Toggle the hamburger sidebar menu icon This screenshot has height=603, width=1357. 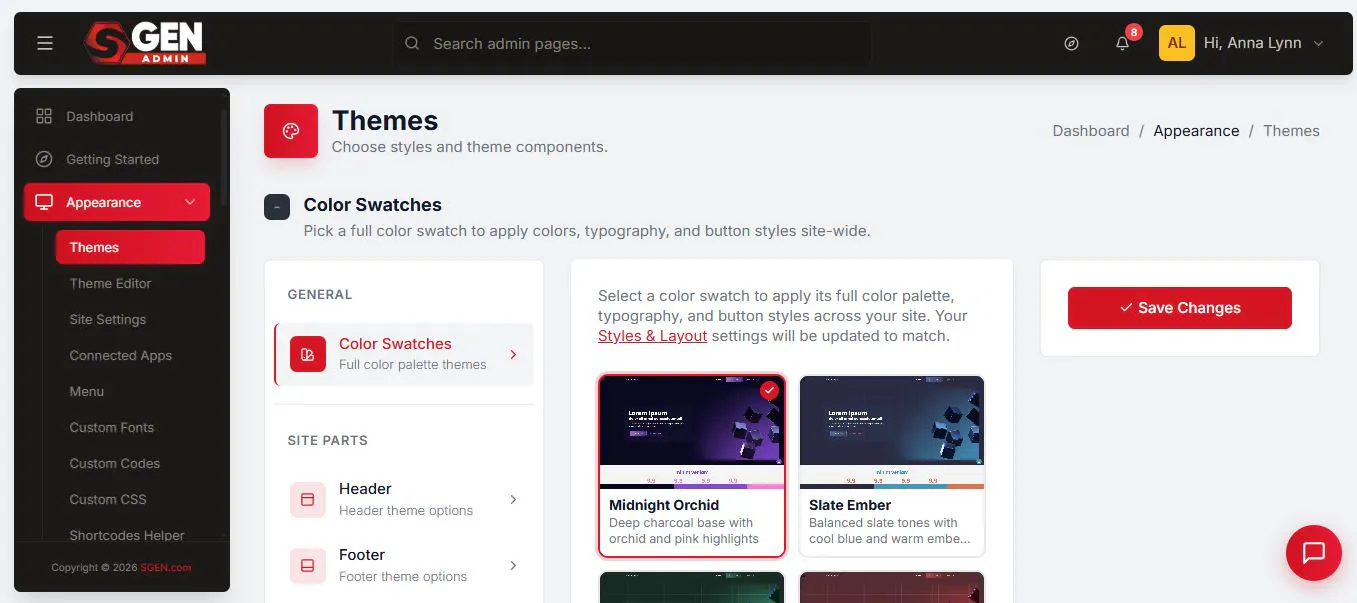45,43
